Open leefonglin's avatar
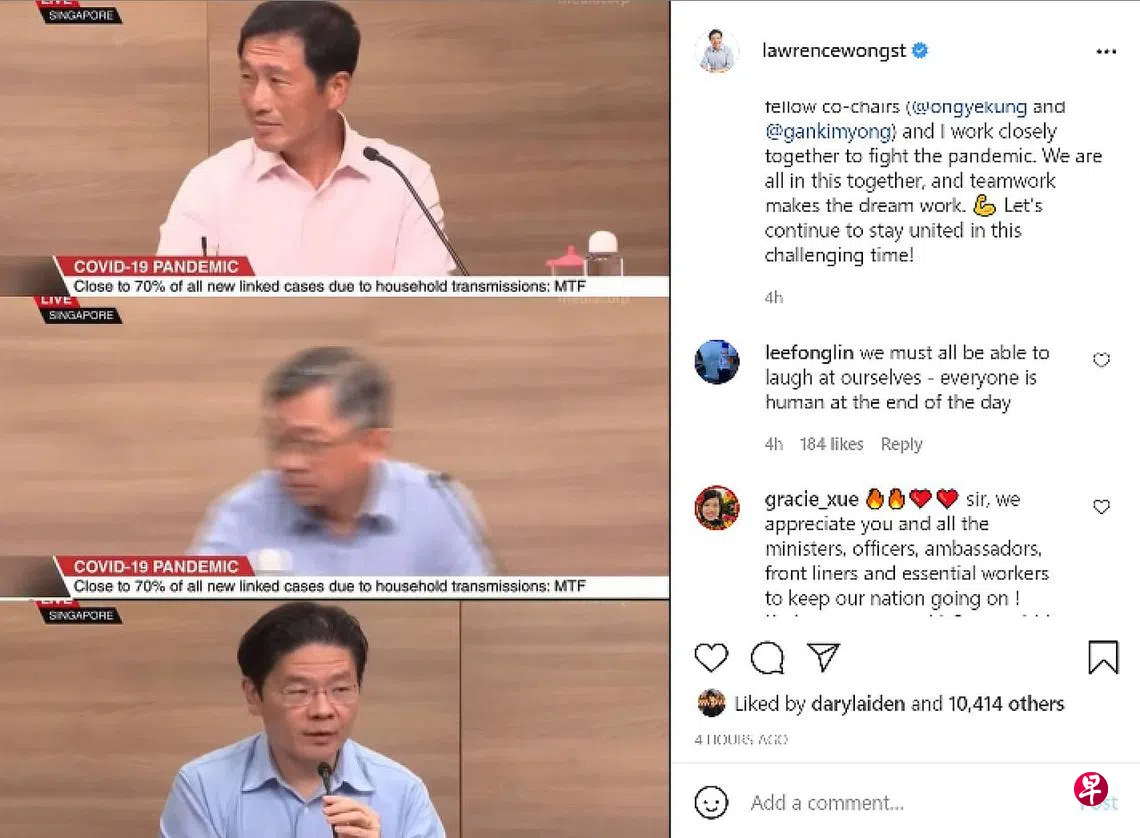Screen dimensions: 1140x838 [717, 361]
